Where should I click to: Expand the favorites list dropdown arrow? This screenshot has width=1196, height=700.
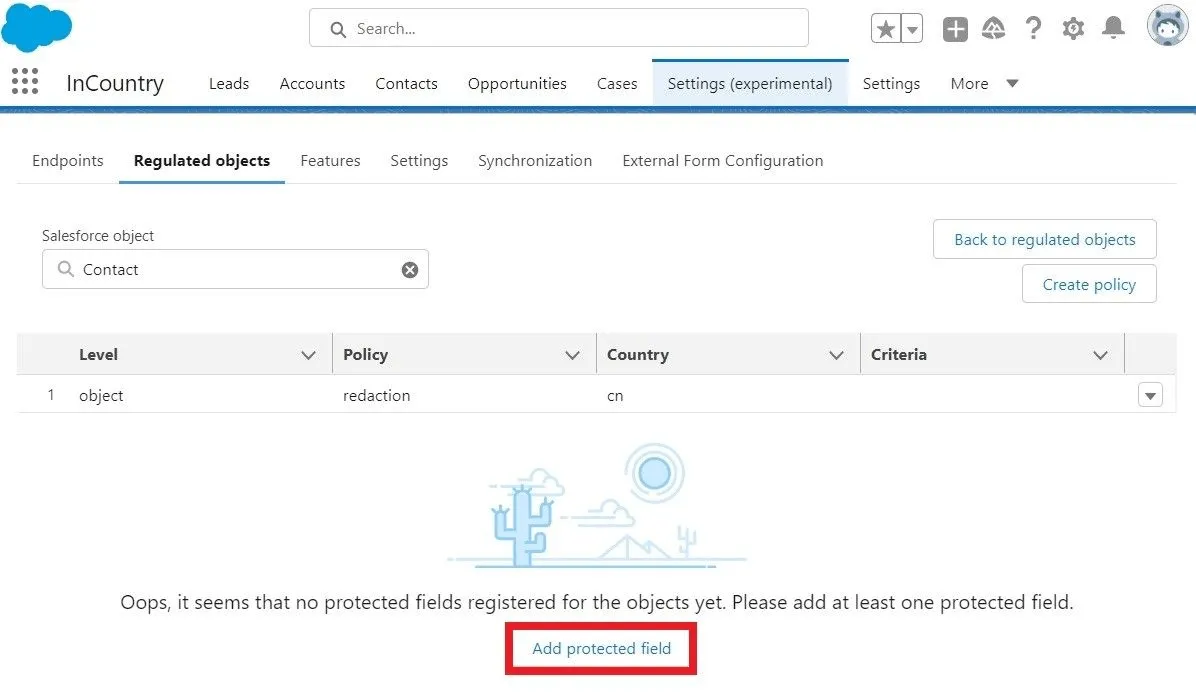click(912, 29)
